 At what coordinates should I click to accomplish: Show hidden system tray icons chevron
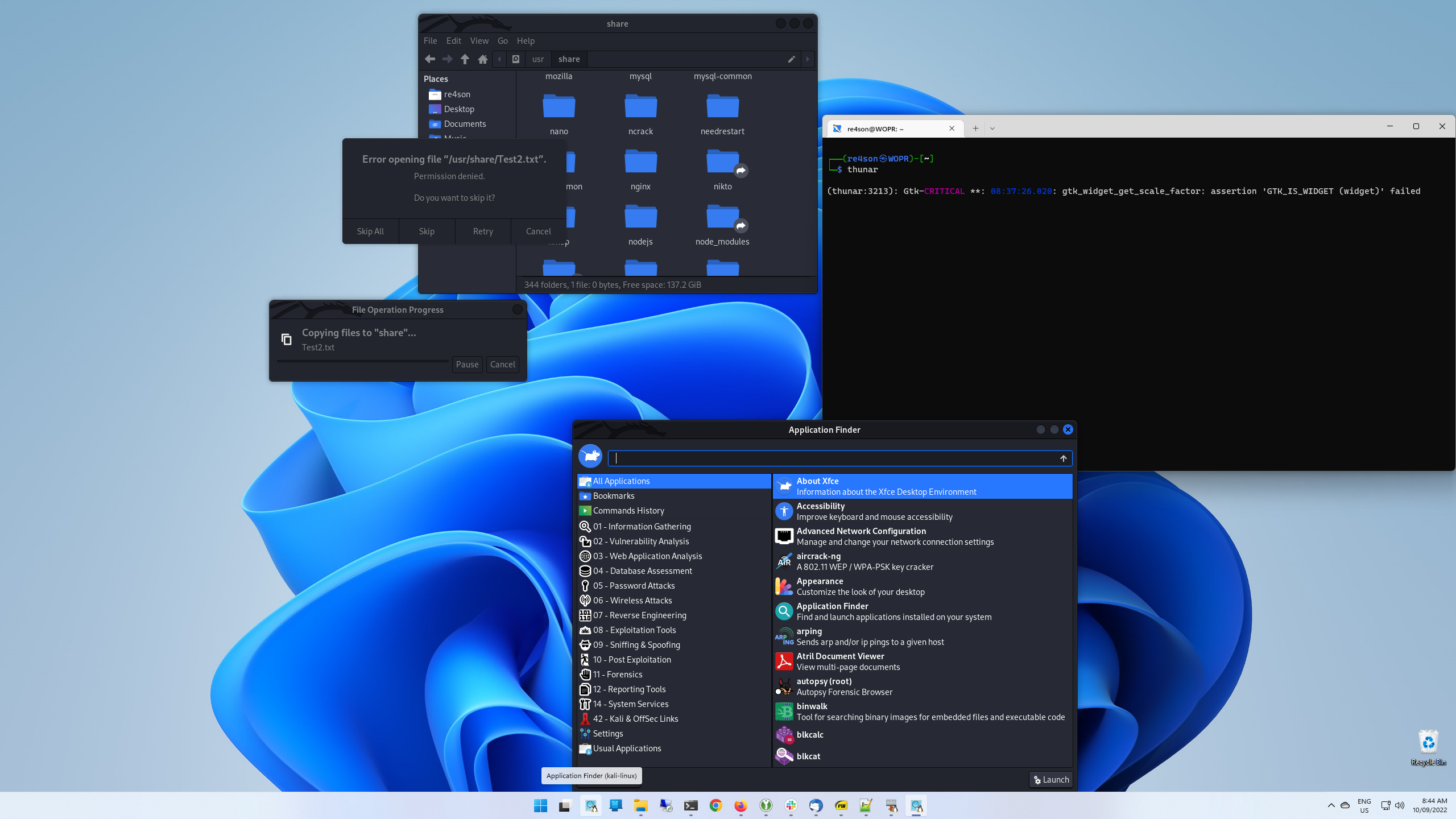(1331, 805)
